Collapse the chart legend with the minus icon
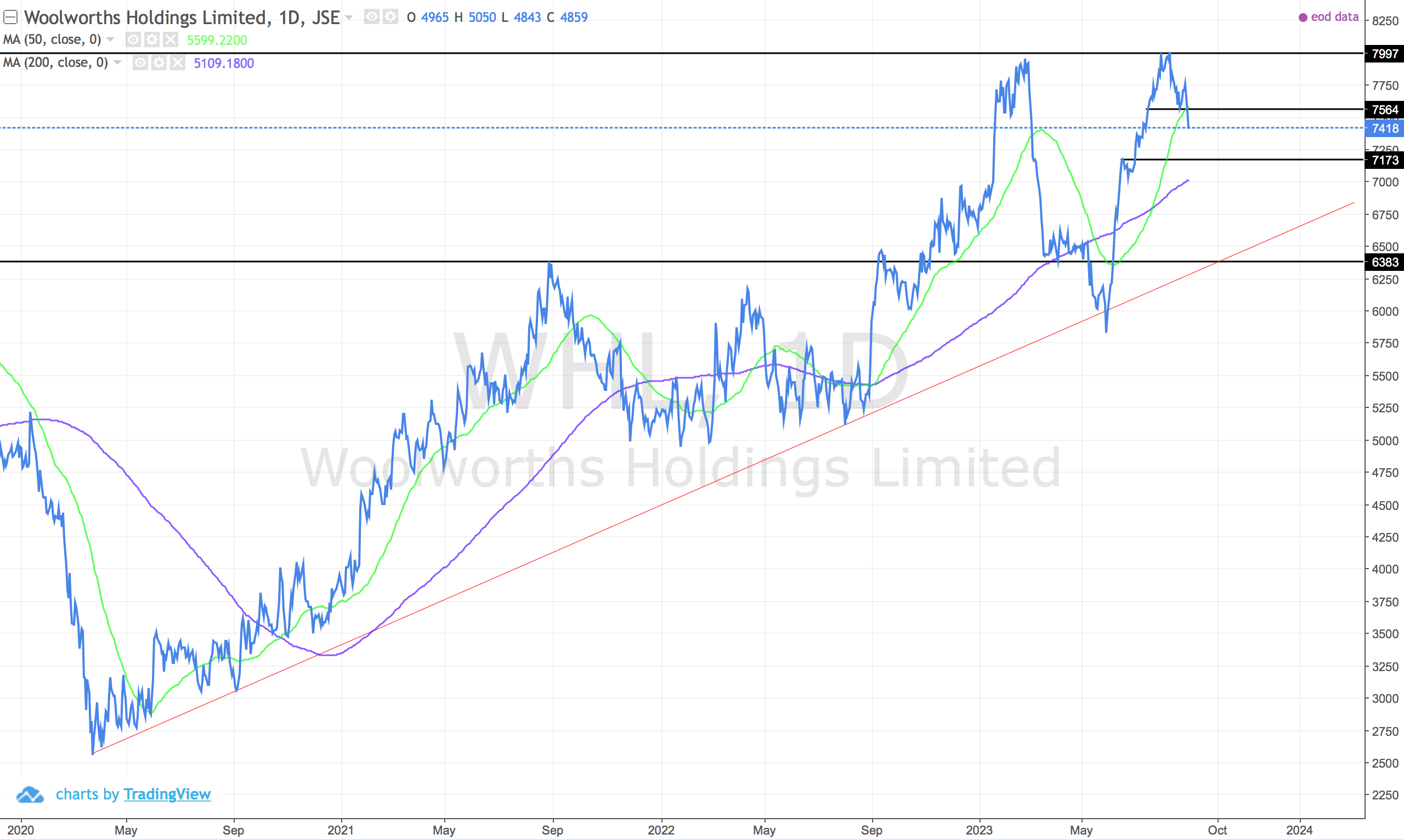 point(10,18)
